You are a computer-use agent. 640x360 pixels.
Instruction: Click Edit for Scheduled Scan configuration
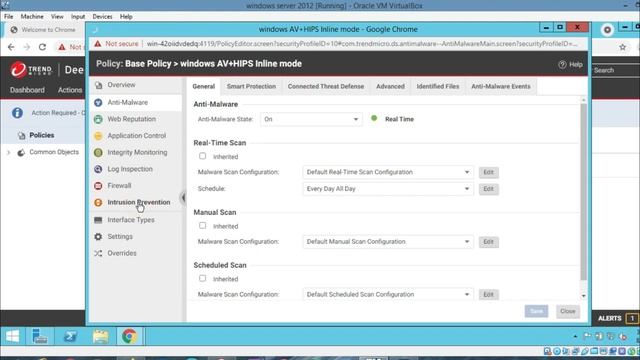click(x=489, y=294)
